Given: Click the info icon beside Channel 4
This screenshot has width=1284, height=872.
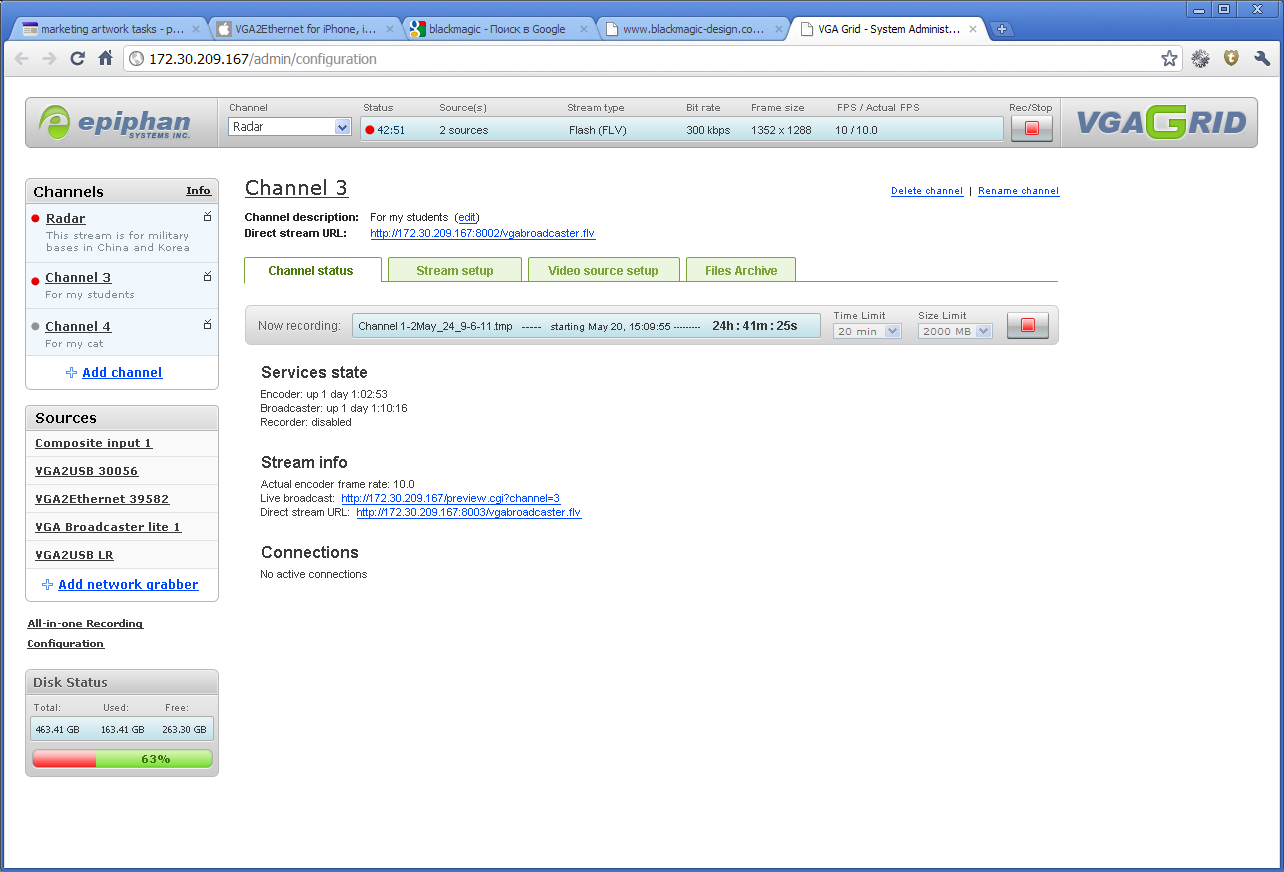Looking at the screenshot, I should pos(207,325).
